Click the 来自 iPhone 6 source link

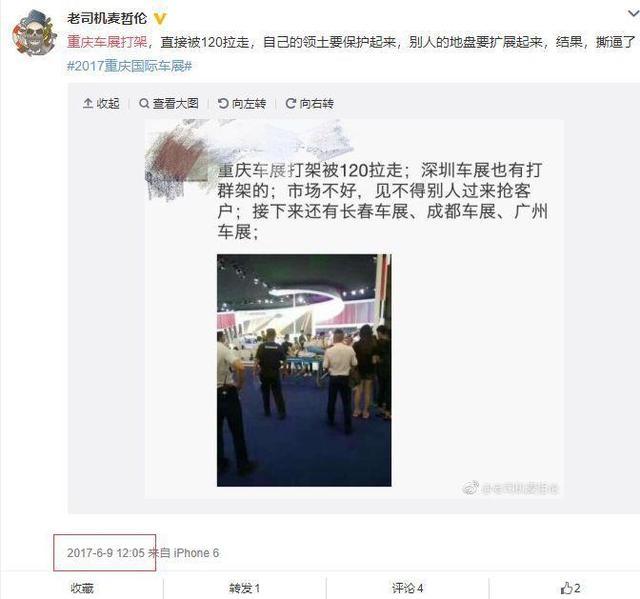coord(184,553)
